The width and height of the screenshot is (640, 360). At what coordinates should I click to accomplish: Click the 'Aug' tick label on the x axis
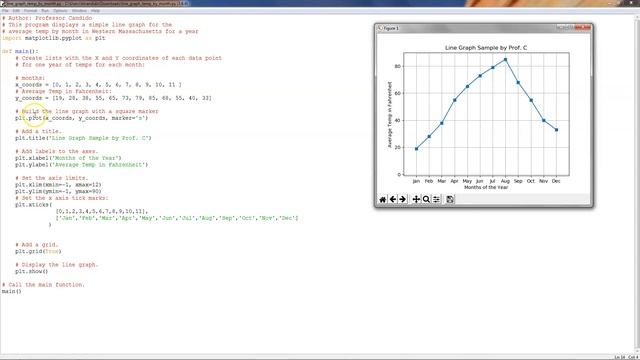(505, 181)
